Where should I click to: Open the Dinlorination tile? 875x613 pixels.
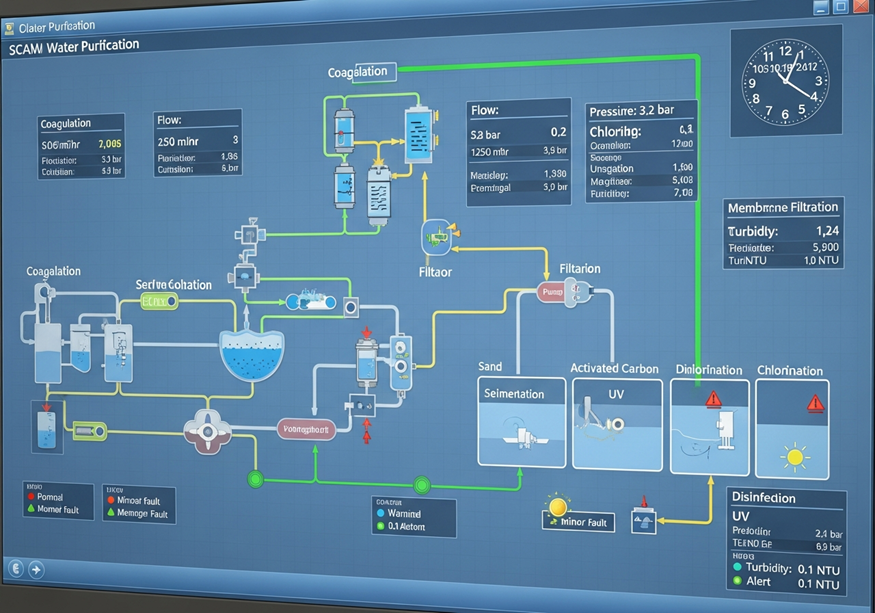709,427
